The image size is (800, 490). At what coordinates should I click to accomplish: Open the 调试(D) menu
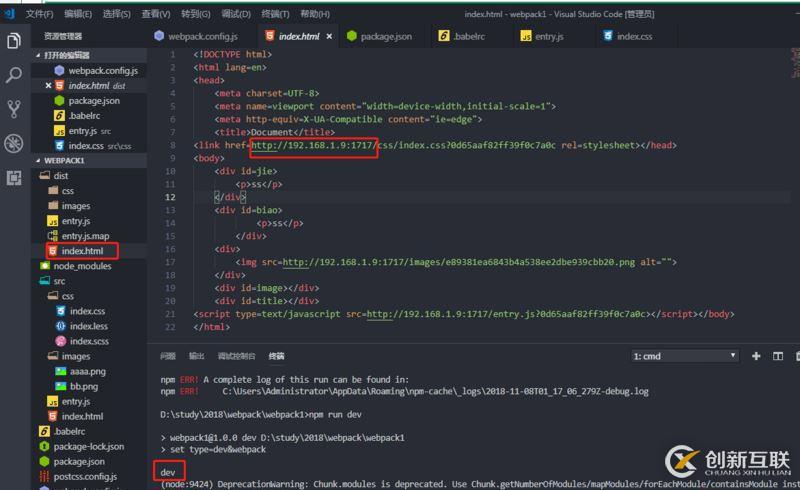(236, 14)
